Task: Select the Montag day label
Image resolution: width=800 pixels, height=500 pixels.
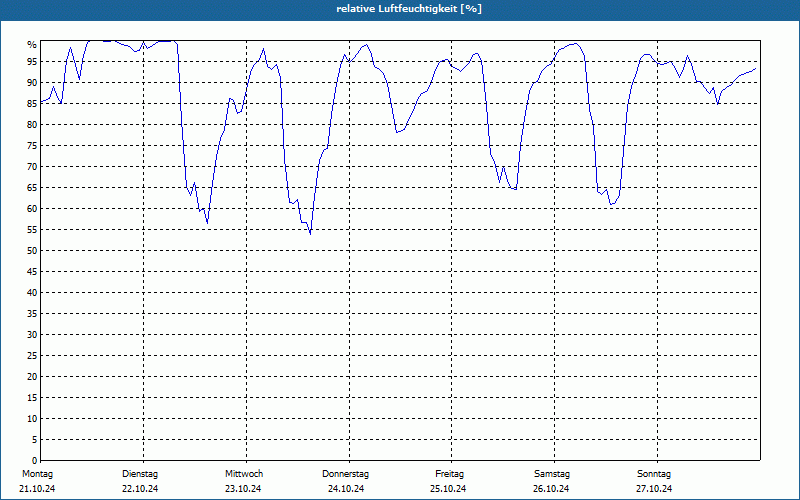Action: (37, 474)
